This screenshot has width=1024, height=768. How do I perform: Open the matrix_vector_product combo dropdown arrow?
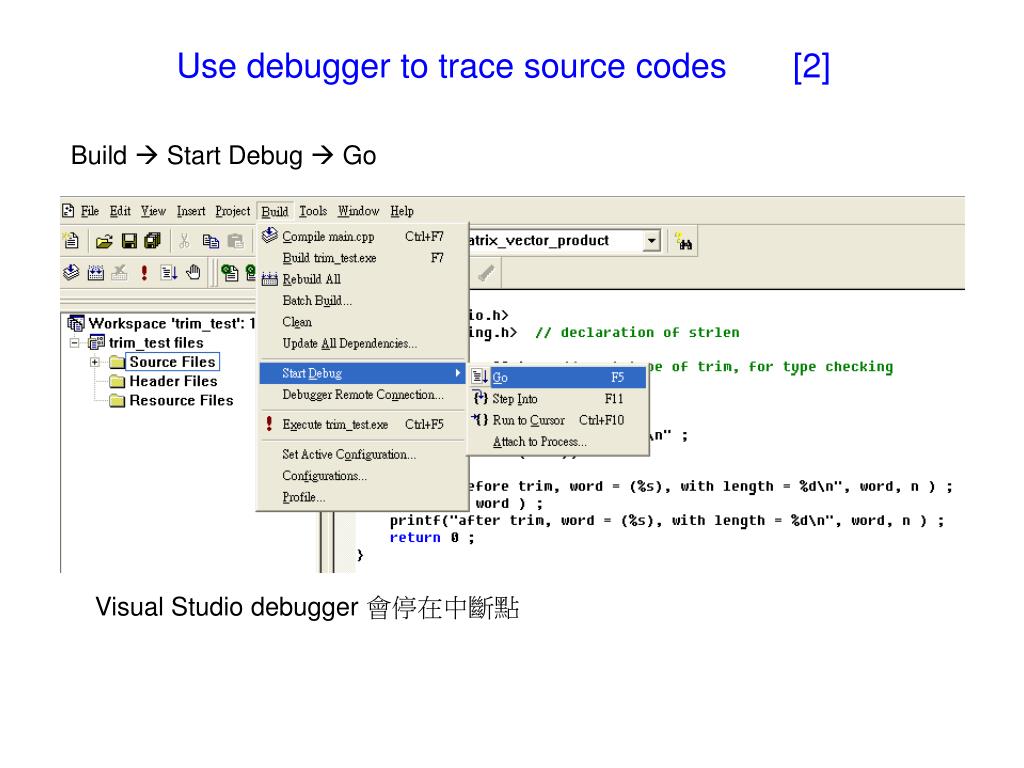point(651,241)
